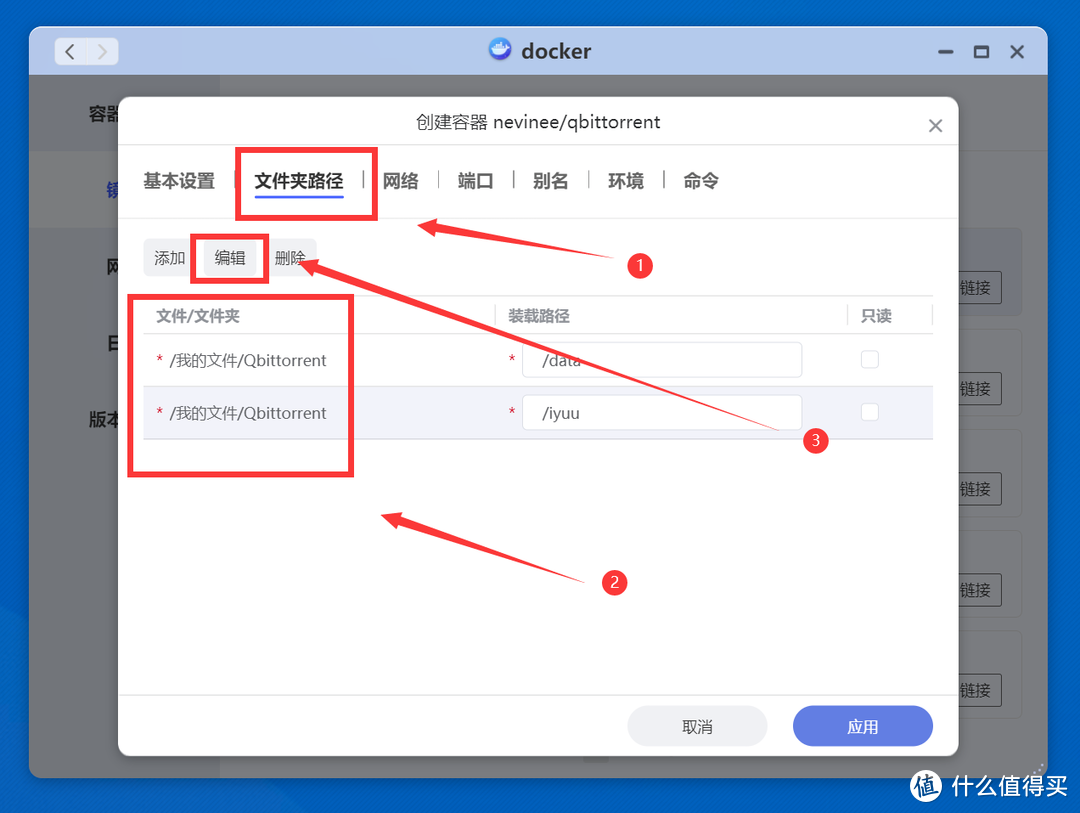Select the Qbittorrent folder in the /iyuu row
This screenshot has width=1080, height=813.
248,413
